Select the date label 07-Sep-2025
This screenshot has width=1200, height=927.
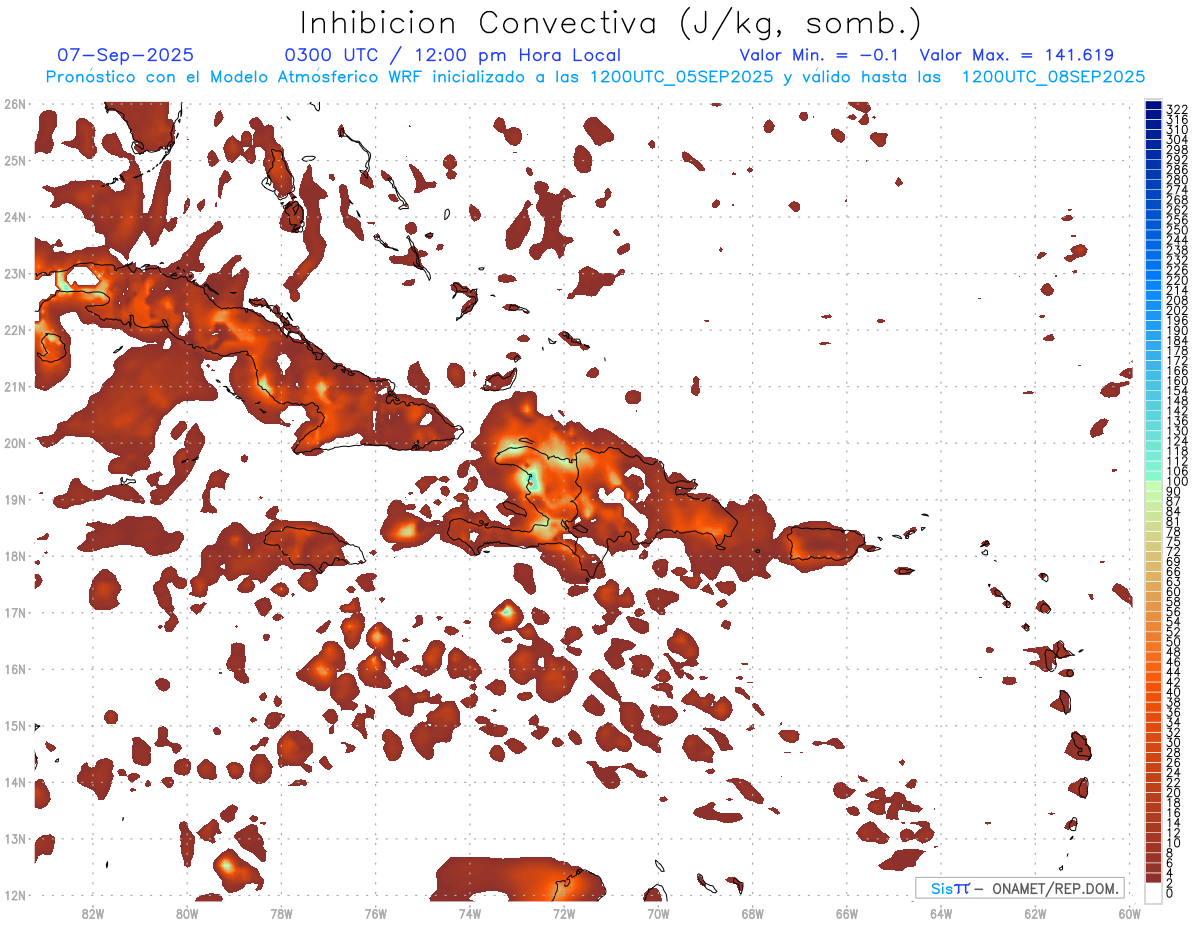(x=125, y=56)
